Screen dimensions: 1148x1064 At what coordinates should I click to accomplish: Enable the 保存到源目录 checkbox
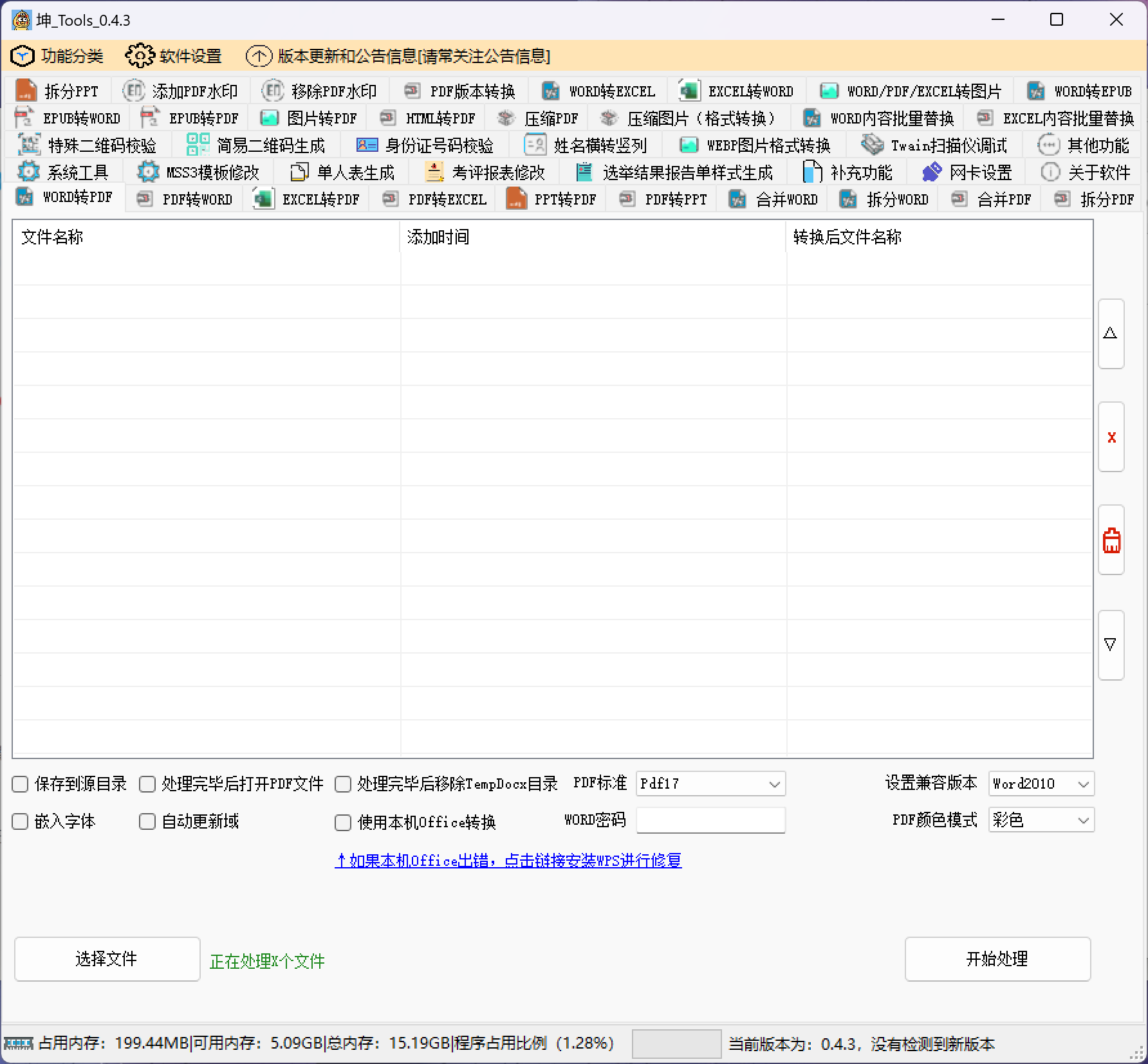pyautogui.click(x=21, y=784)
